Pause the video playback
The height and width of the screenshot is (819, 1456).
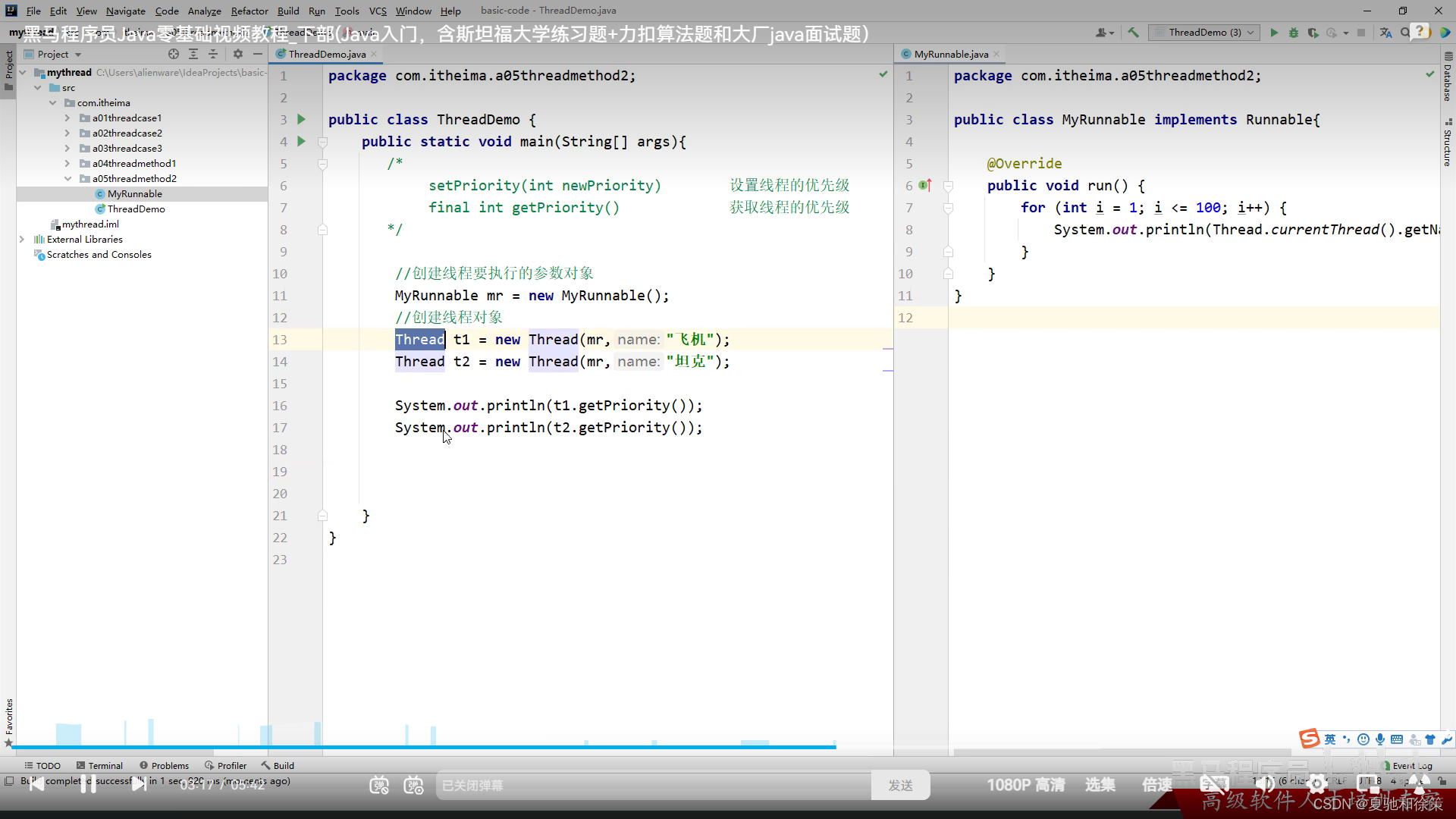(88, 784)
